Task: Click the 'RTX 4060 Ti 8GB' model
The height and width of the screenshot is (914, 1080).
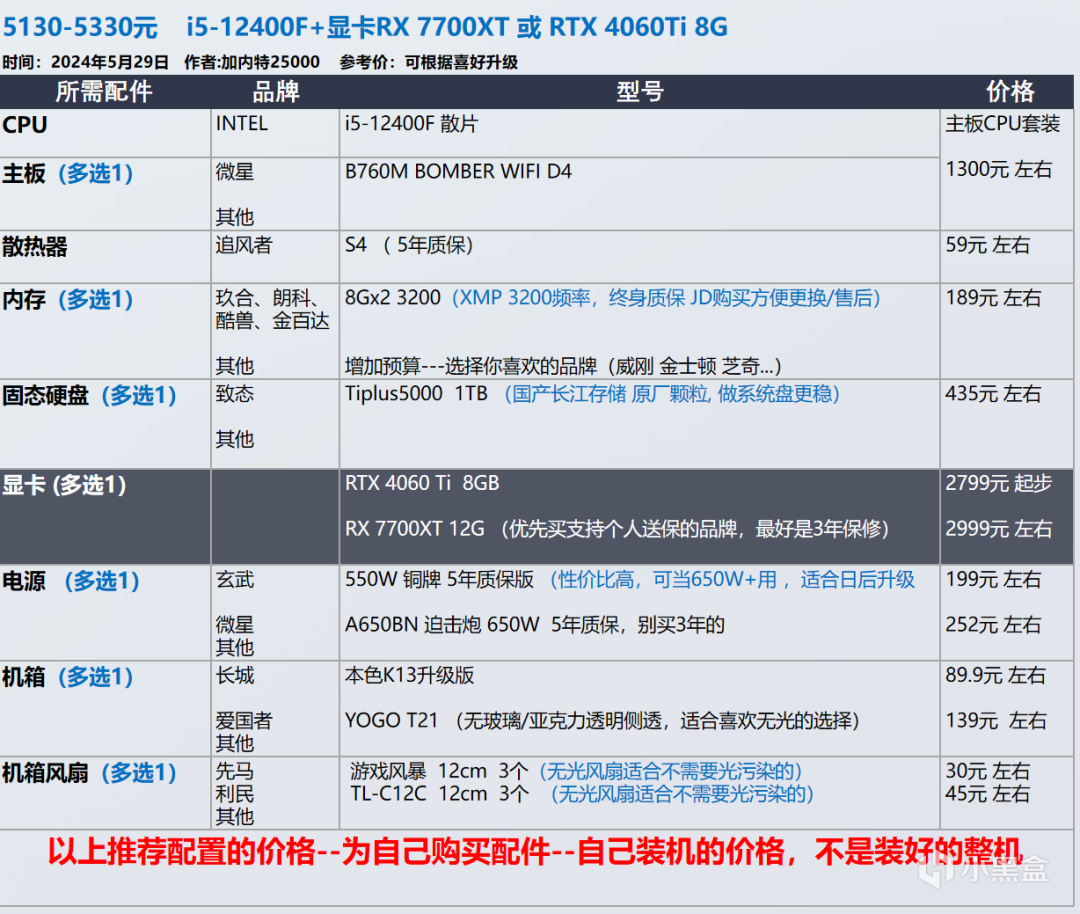Action: [x=422, y=483]
